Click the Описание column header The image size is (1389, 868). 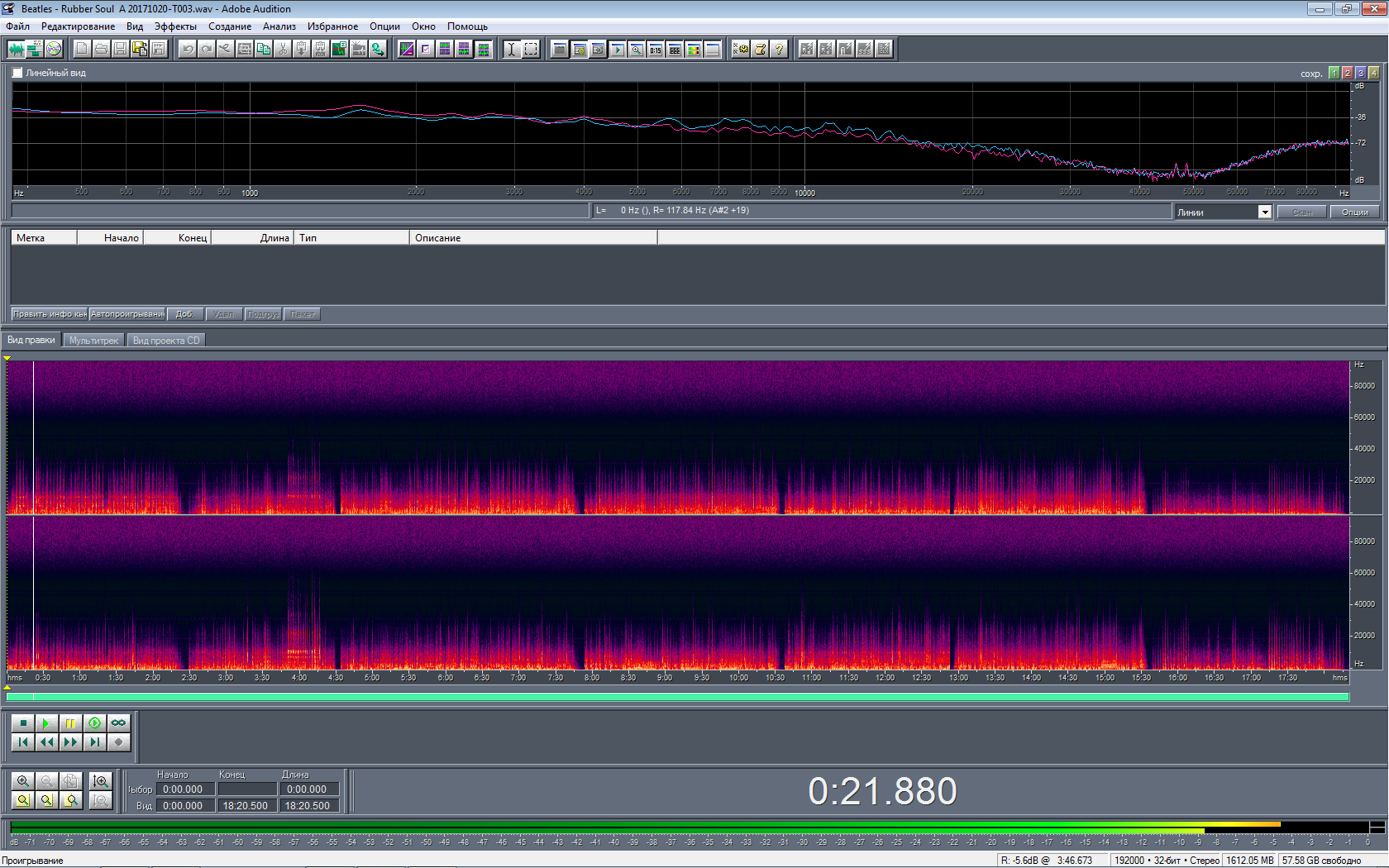point(533,238)
